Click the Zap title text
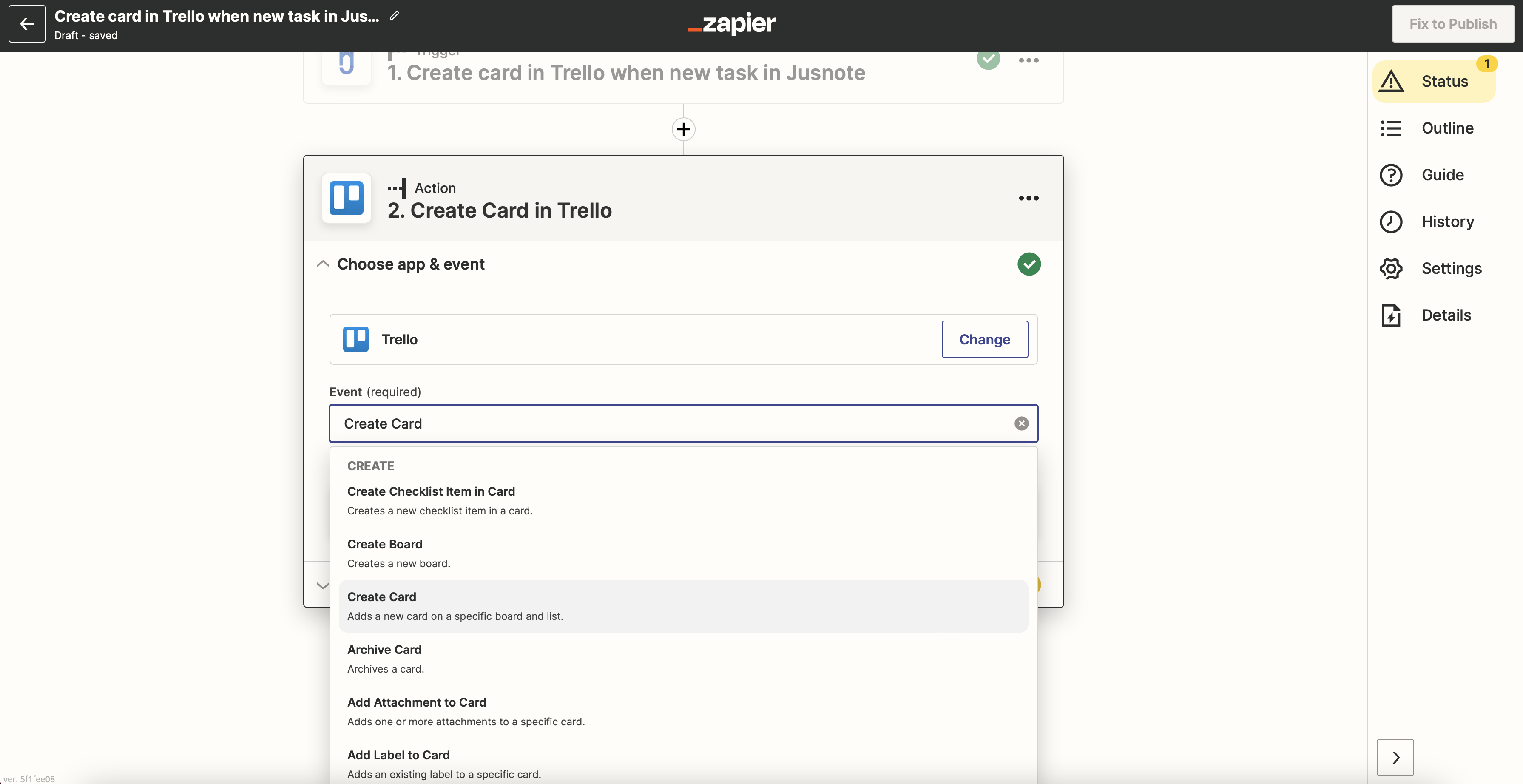 pyautogui.click(x=217, y=16)
